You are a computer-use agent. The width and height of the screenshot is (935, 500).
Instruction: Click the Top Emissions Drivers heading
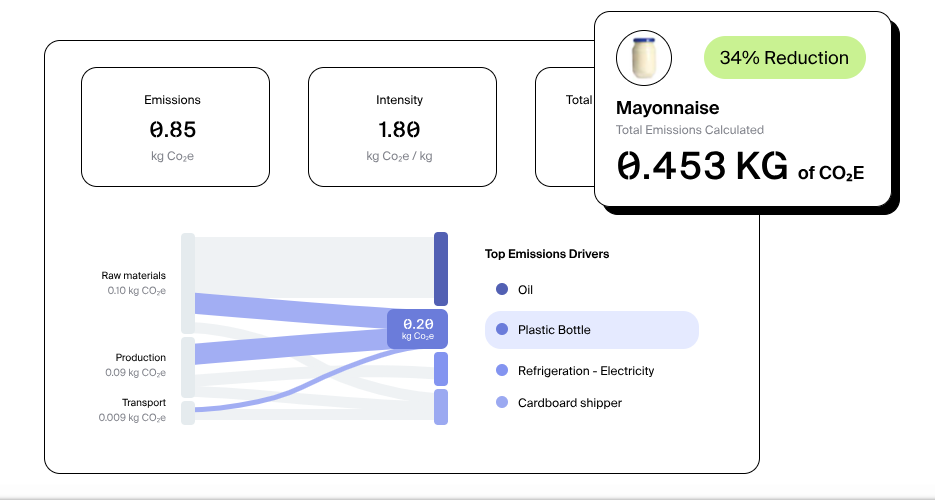click(x=547, y=254)
